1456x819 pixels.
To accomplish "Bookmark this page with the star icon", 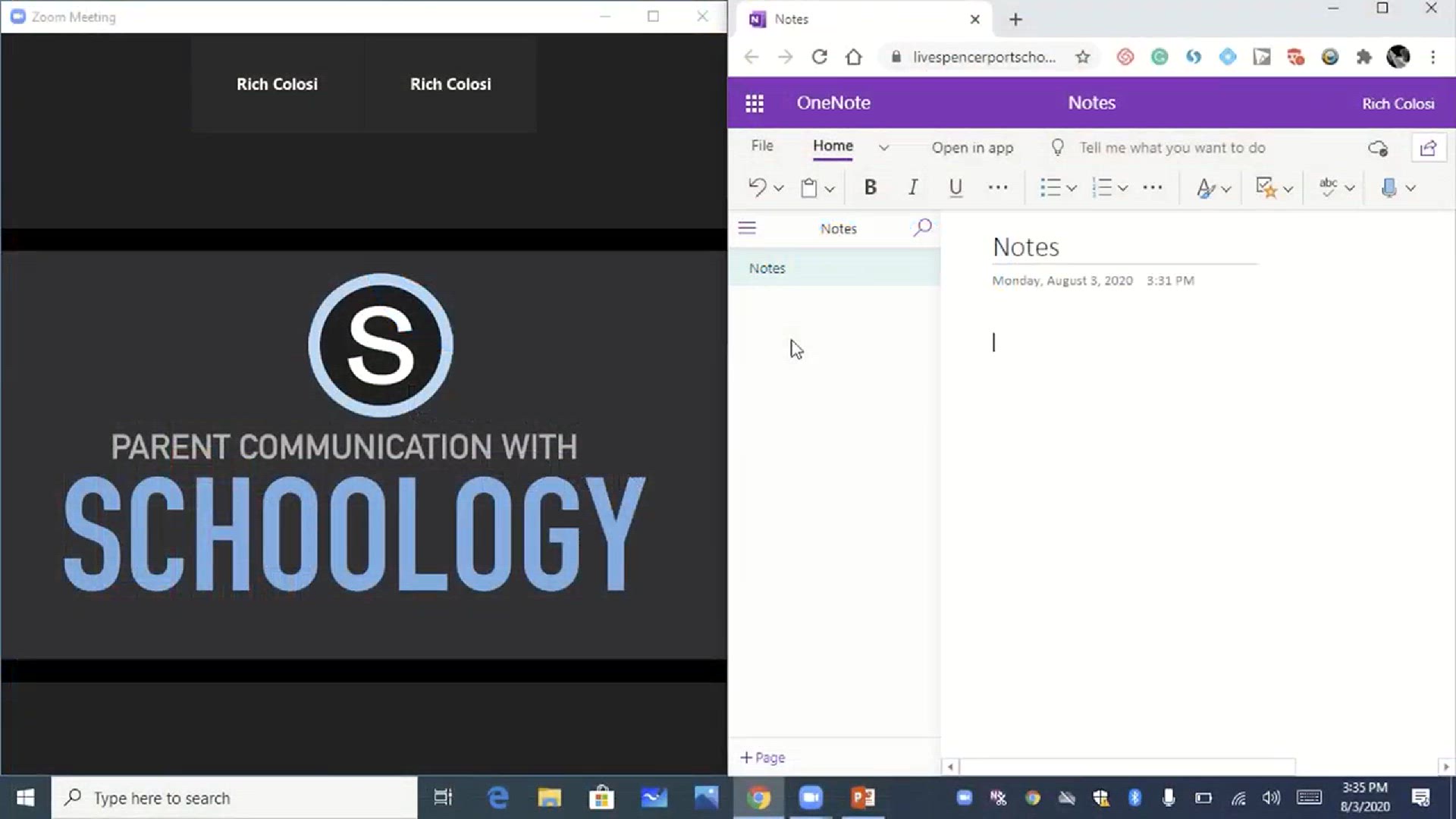I will tap(1083, 57).
